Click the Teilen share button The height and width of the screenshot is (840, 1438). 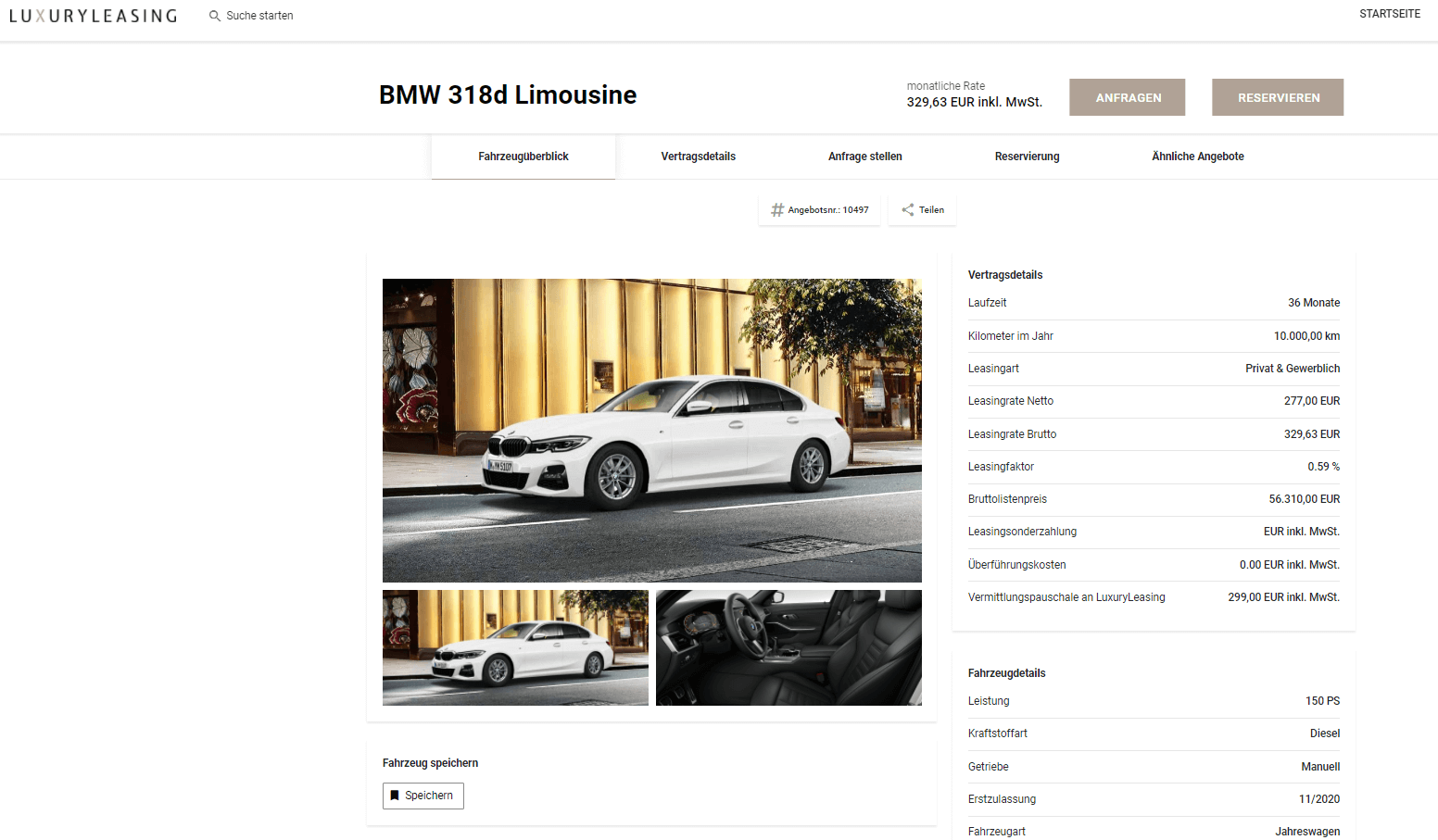(x=922, y=210)
